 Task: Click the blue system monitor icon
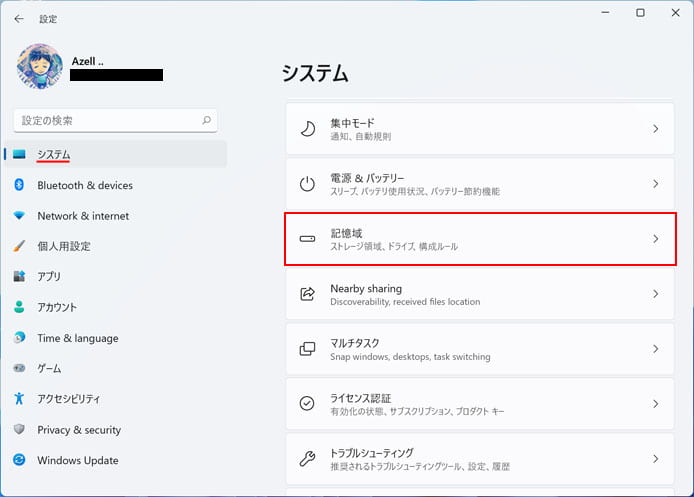point(19,154)
